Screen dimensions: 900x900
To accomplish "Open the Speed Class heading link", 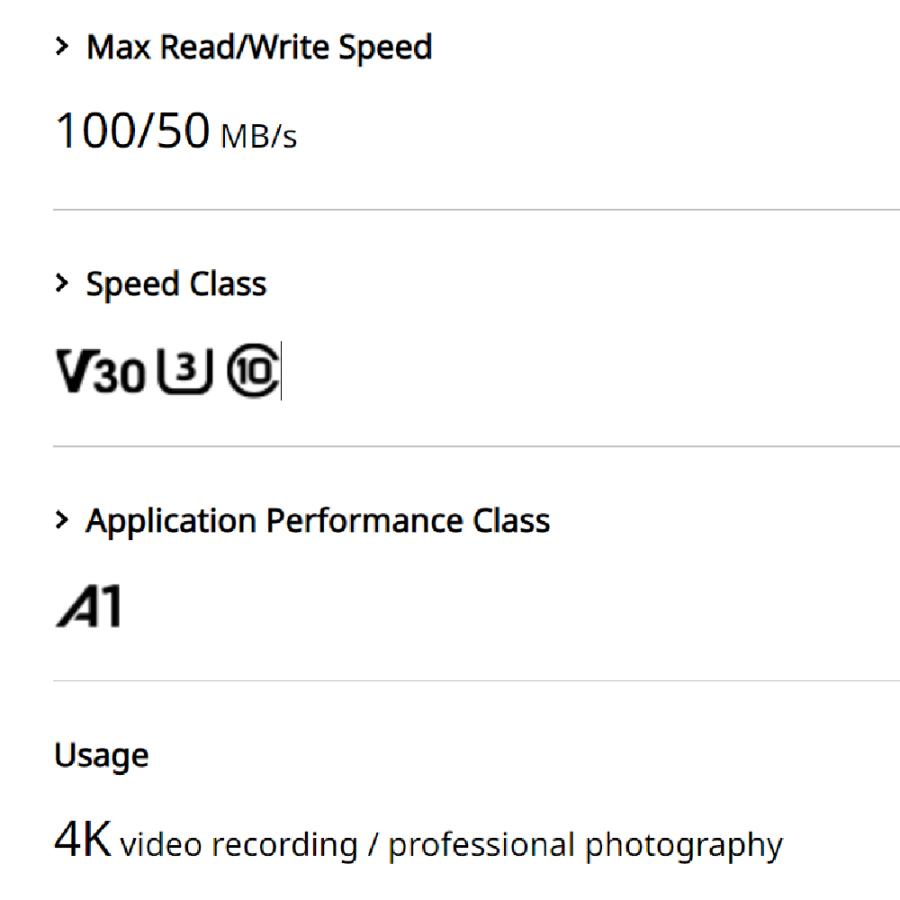I will pyautogui.click(x=176, y=284).
